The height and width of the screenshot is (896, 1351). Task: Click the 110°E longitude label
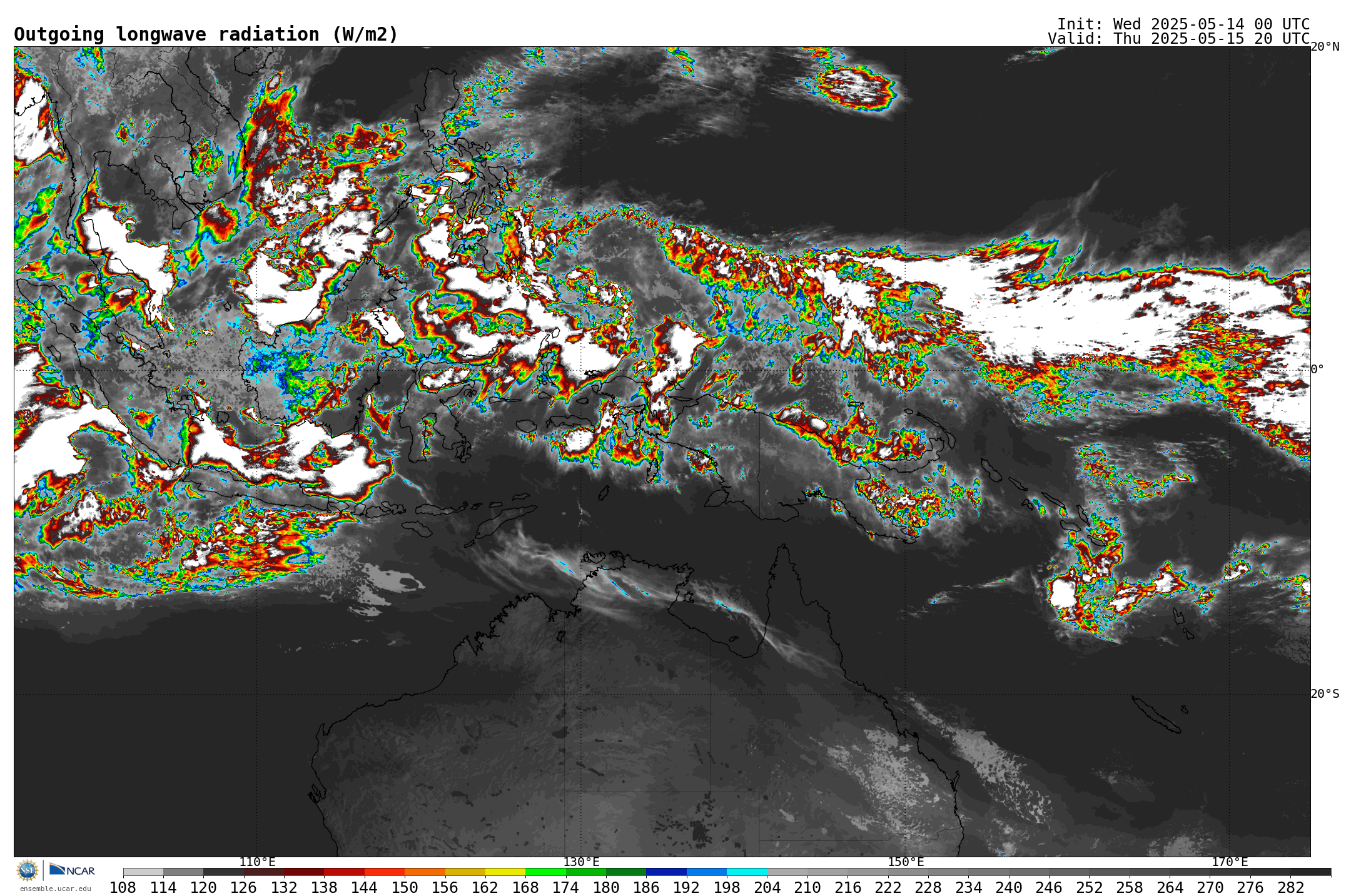coord(257,862)
